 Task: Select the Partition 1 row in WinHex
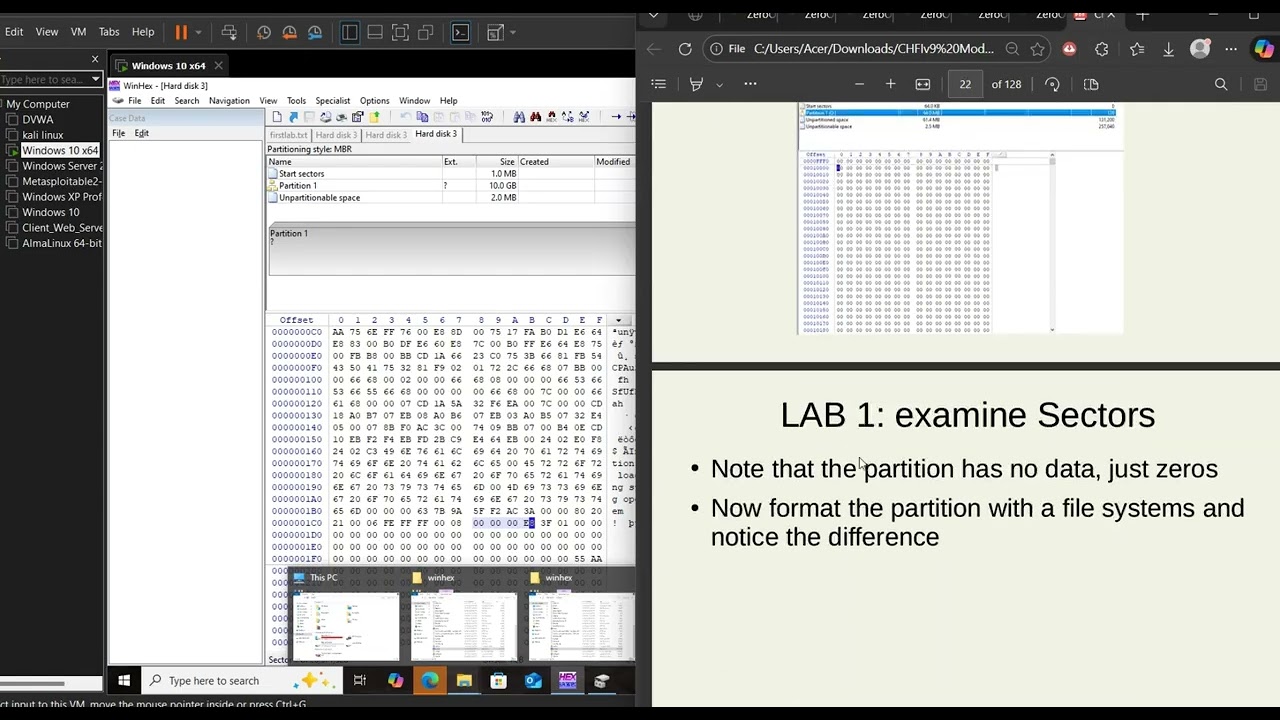tap(450, 186)
